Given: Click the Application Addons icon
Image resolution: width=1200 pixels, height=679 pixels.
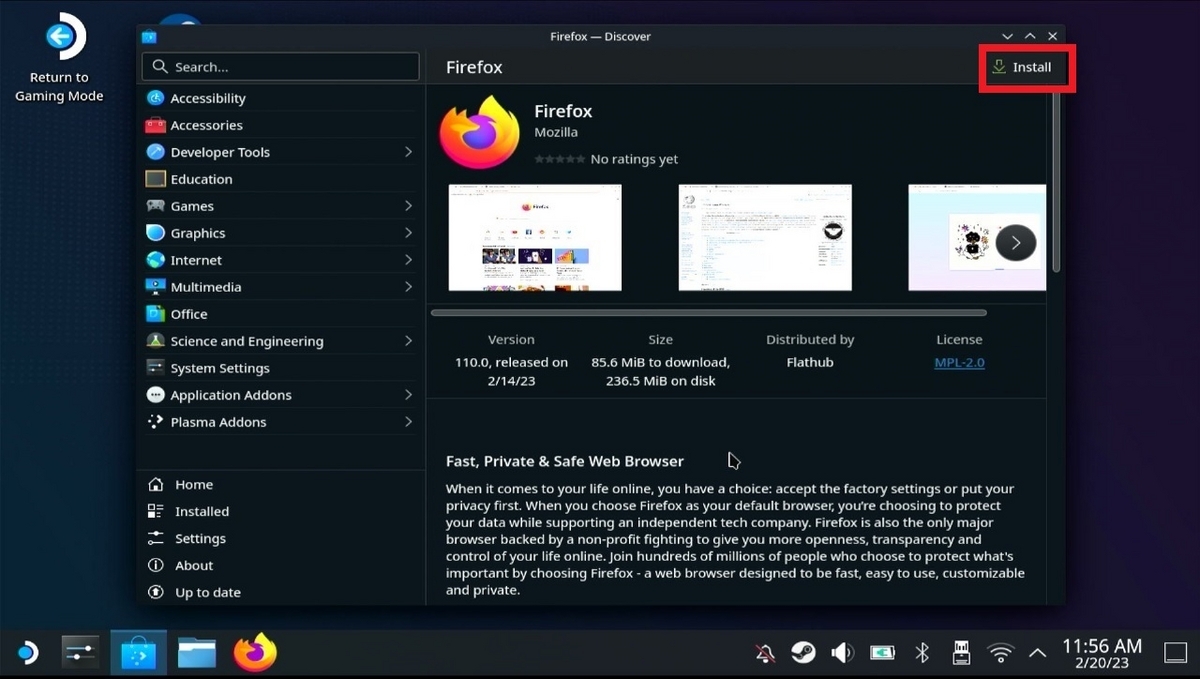Looking at the screenshot, I should (x=155, y=395).
